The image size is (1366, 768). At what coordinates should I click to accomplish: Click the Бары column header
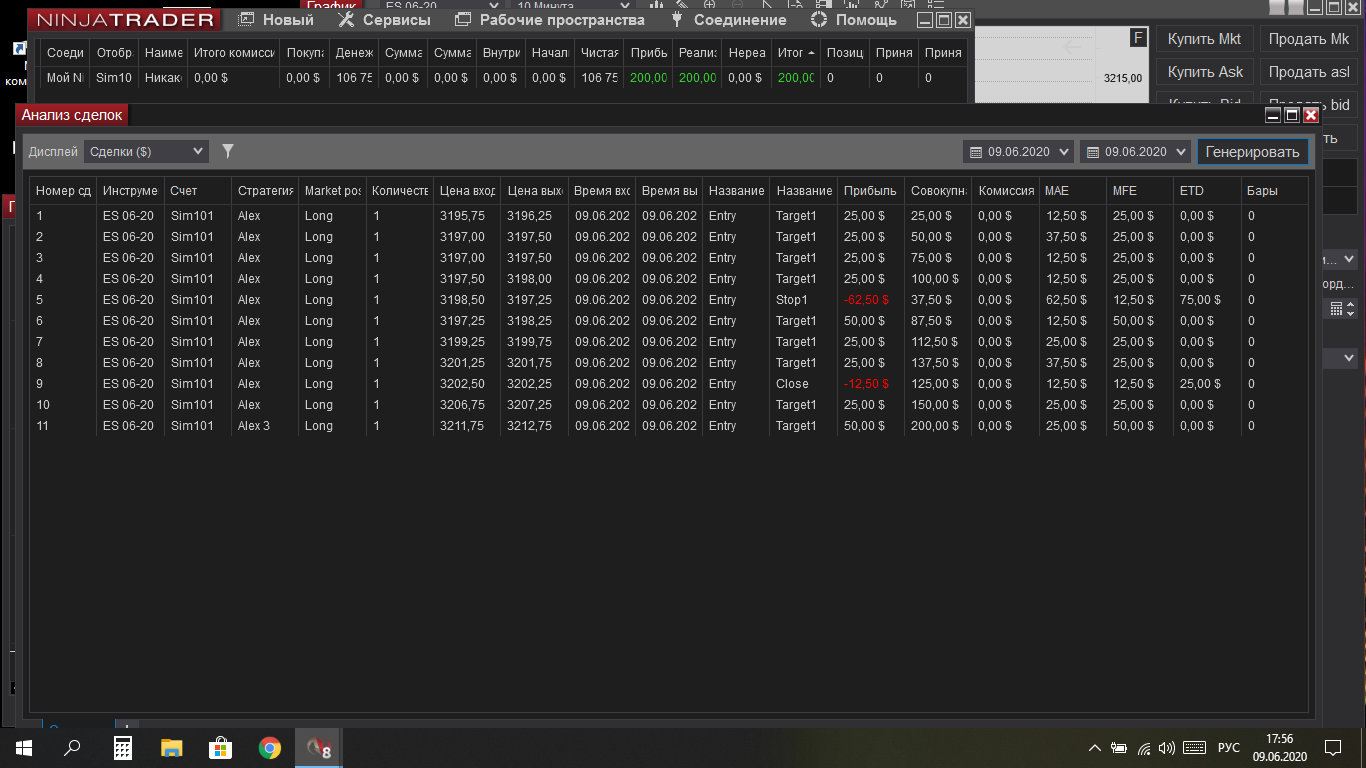[1274, 191]
